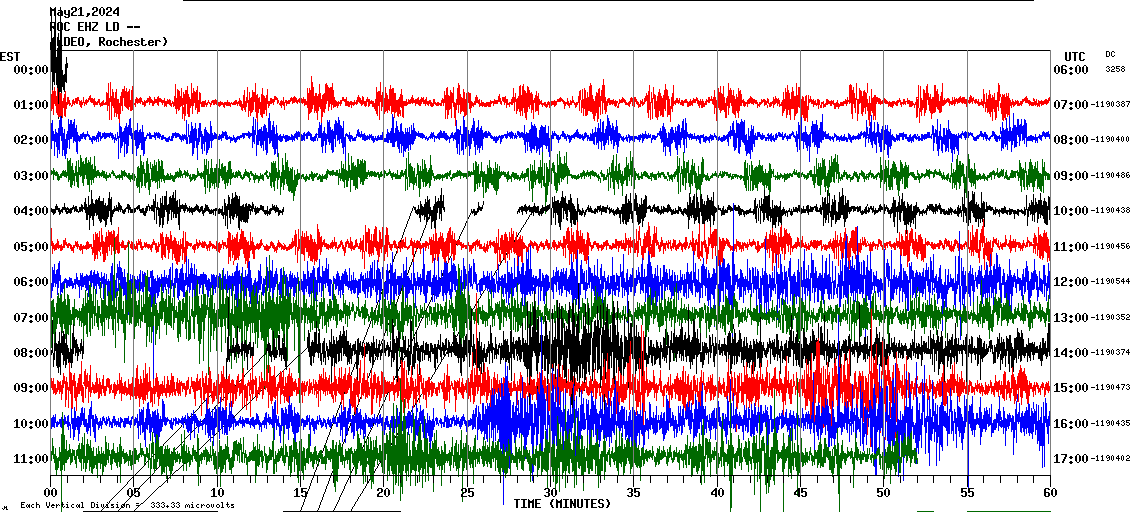Select the 08:00 EST row label
This screenshot has width=1130, height=519.
pos(31,353)
